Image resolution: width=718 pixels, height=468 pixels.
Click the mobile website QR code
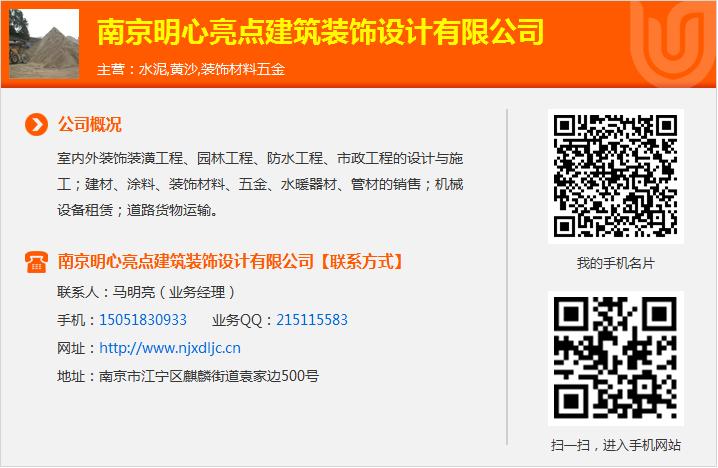[616, 358]
